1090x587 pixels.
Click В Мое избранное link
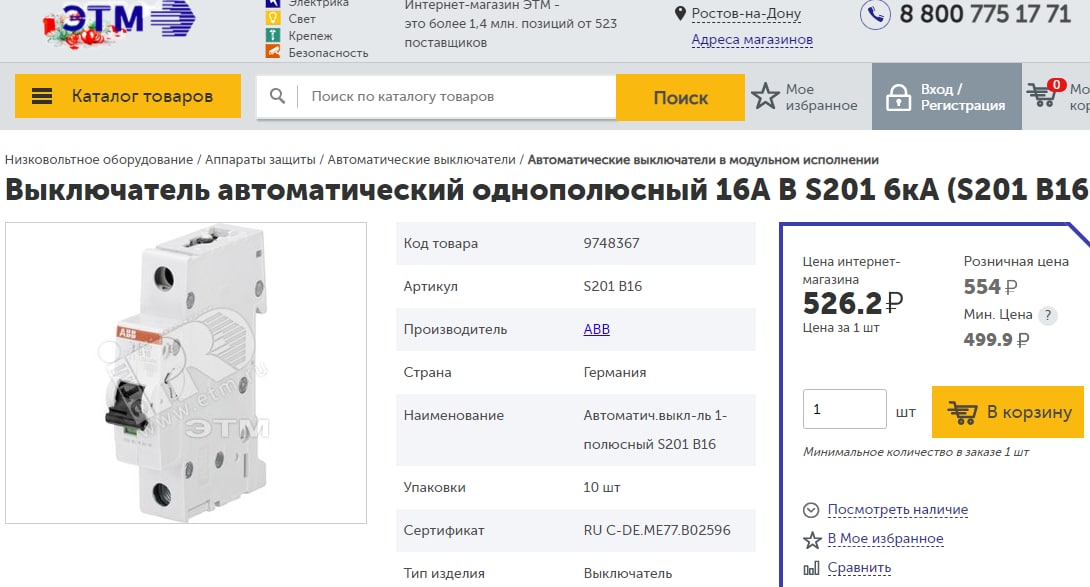(885, 538)
